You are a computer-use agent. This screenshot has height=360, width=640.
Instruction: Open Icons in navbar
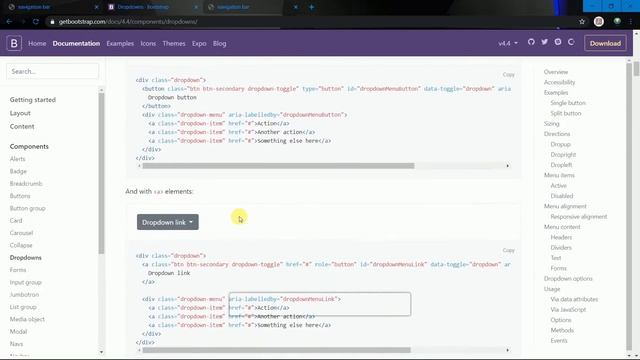coord(148,43)
